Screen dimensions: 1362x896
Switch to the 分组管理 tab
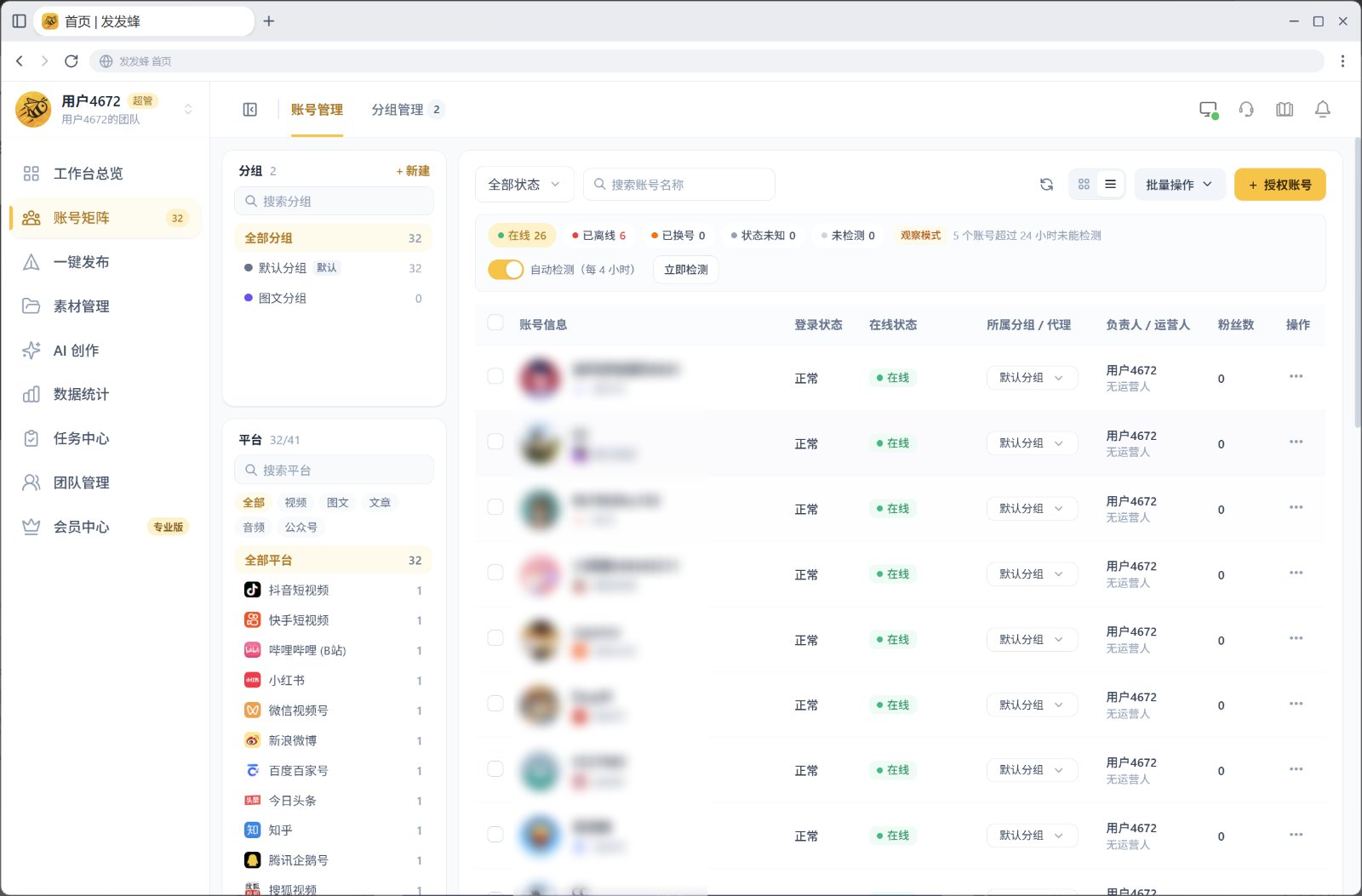[407, 110]
